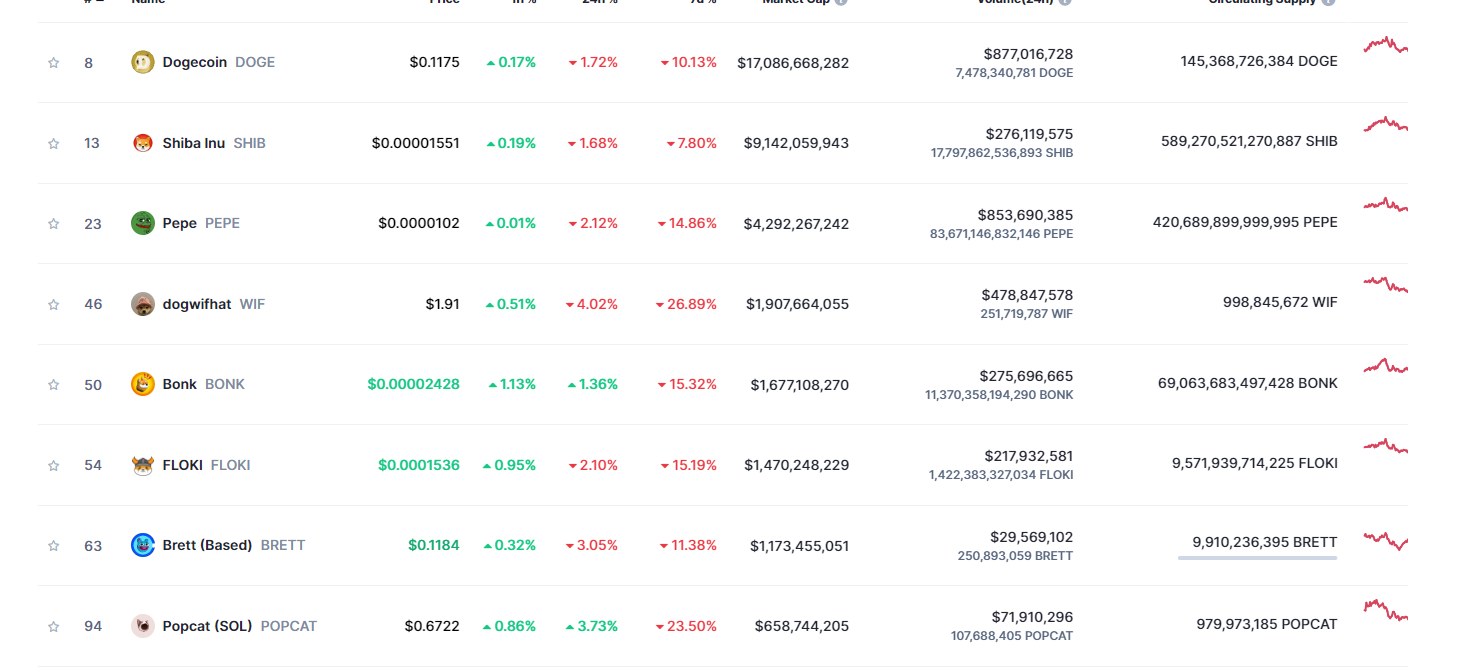Click the Brett (Based) logo icon
This screenshot has height=668, width=1466.
tap(143, 545)
